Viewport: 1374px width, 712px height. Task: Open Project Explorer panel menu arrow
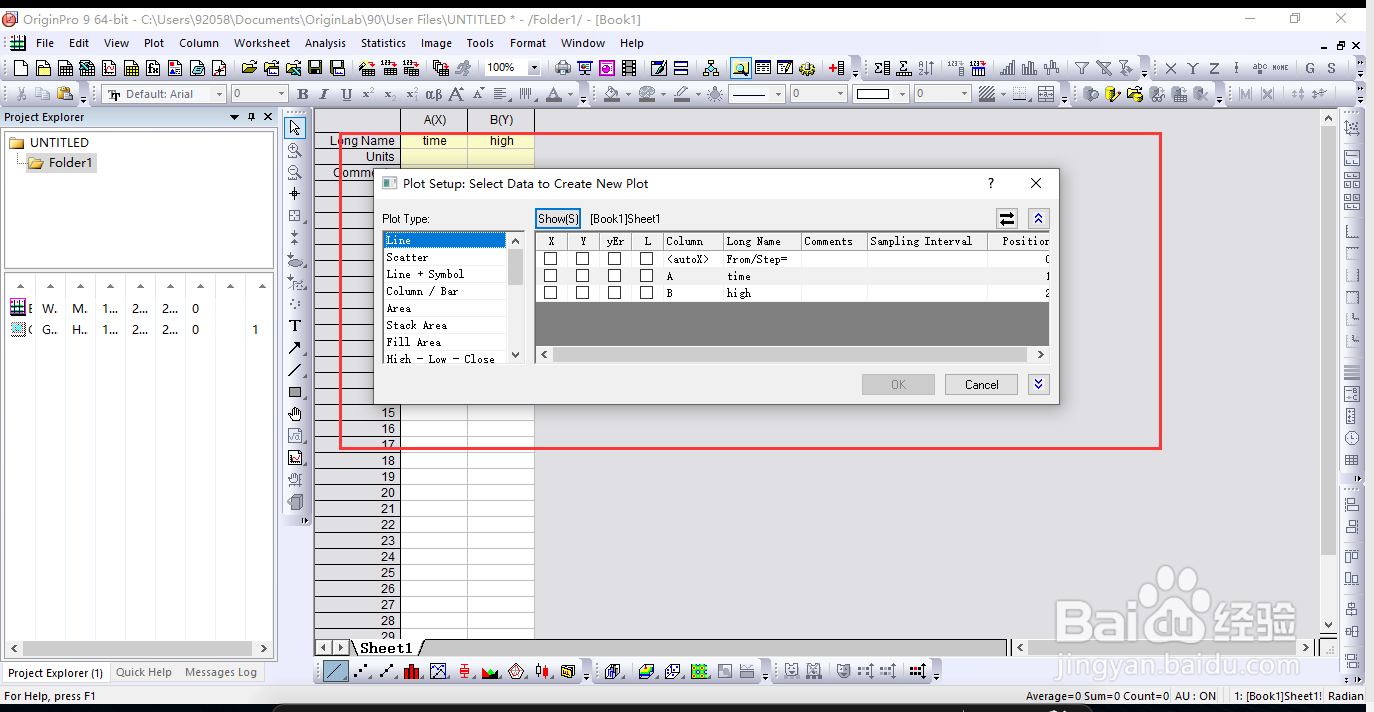click(235, 117)
